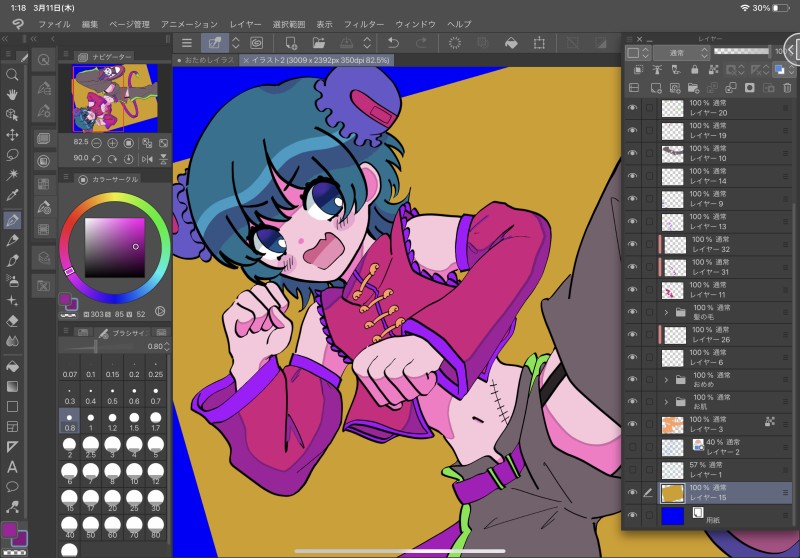Select the Eyedropper tool
The image size is (800, 558).
pyautogui.click(x=12, y=195)
